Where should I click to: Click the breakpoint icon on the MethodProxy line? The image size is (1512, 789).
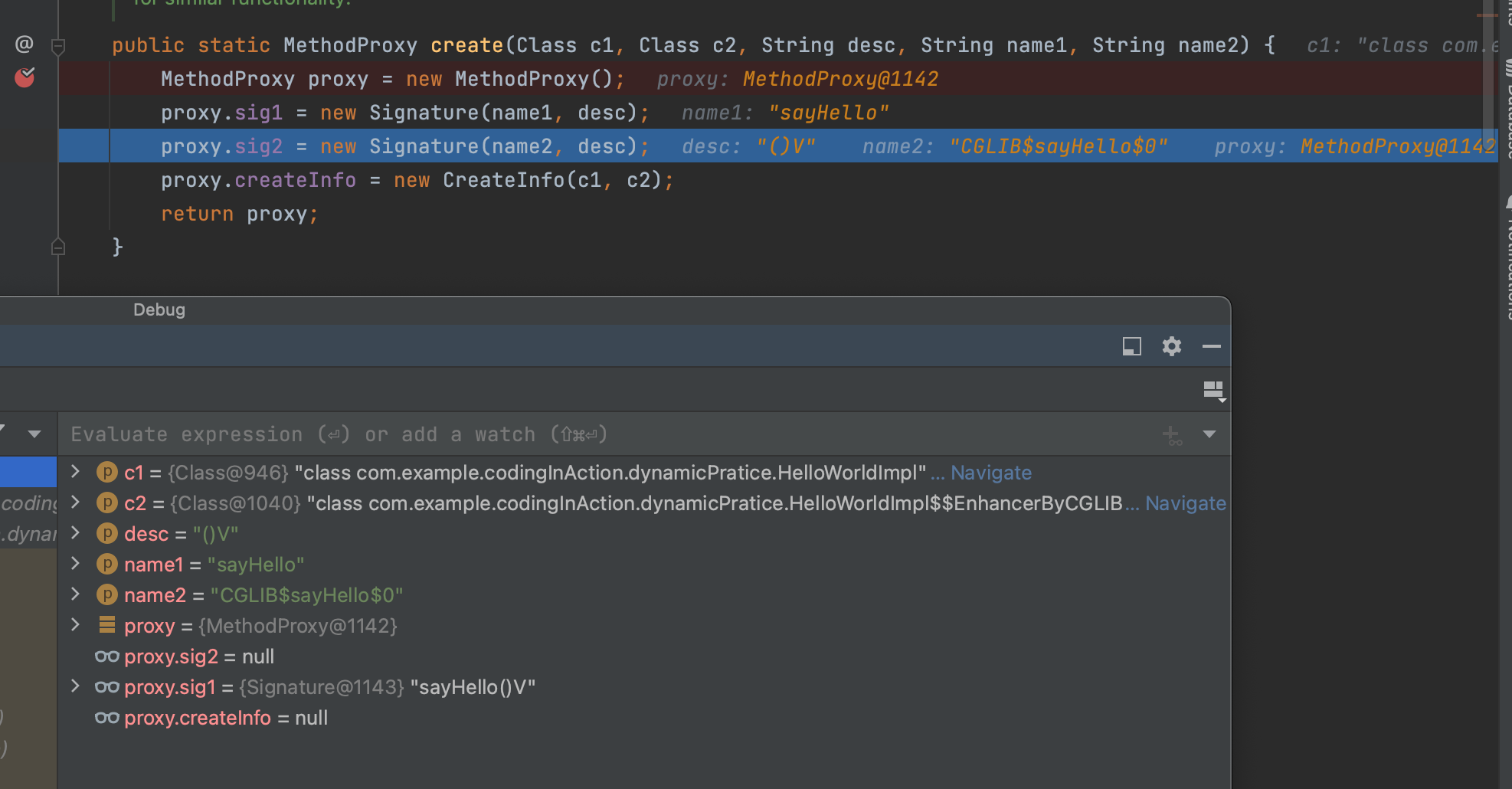[25, 77]
